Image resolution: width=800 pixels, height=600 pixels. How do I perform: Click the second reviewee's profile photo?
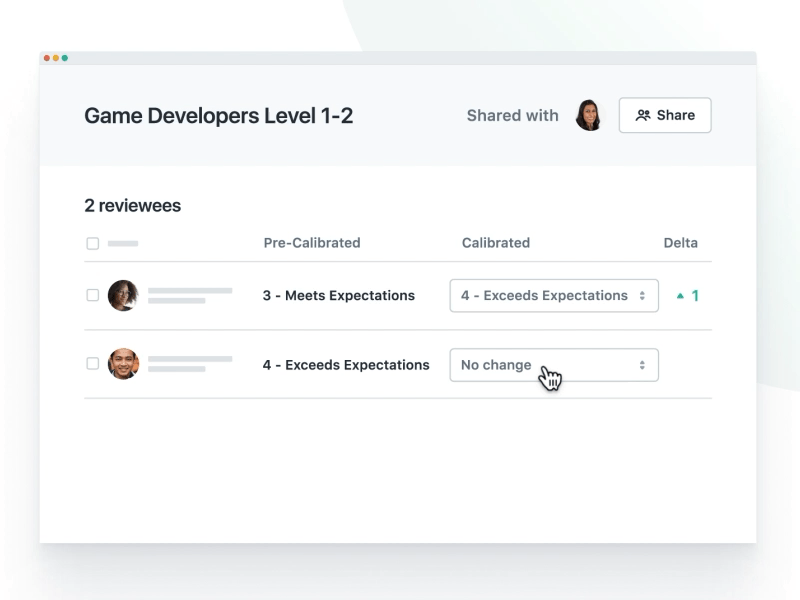124,364
